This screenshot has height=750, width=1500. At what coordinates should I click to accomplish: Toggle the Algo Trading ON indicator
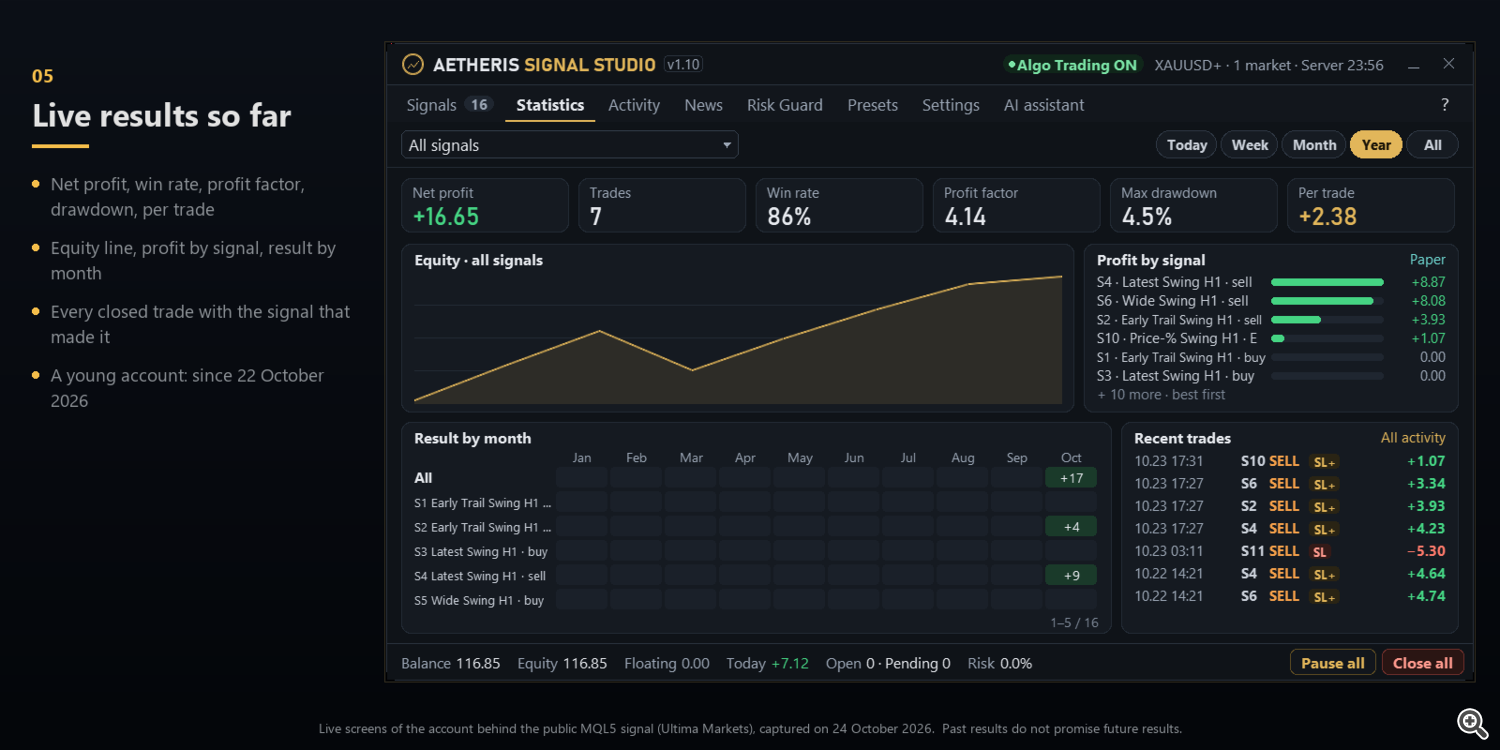[1072, 65]
